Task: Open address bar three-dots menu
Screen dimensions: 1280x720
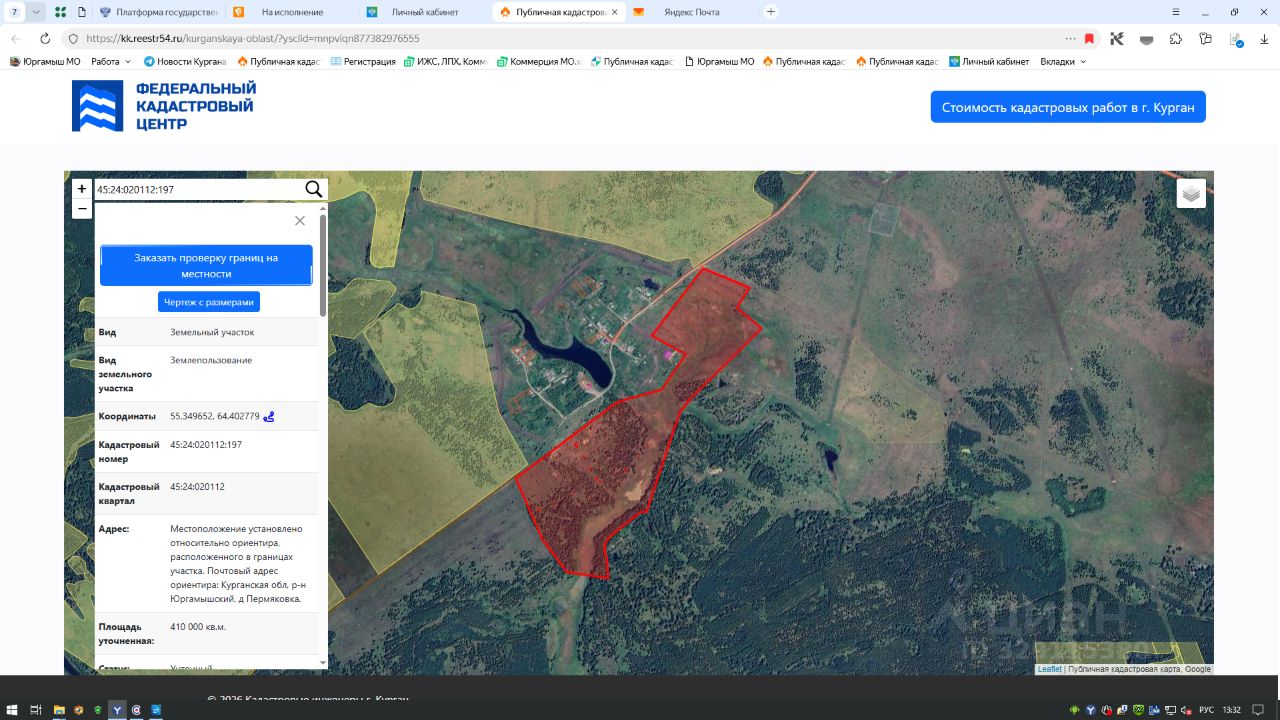Action: pos(1071,38)
